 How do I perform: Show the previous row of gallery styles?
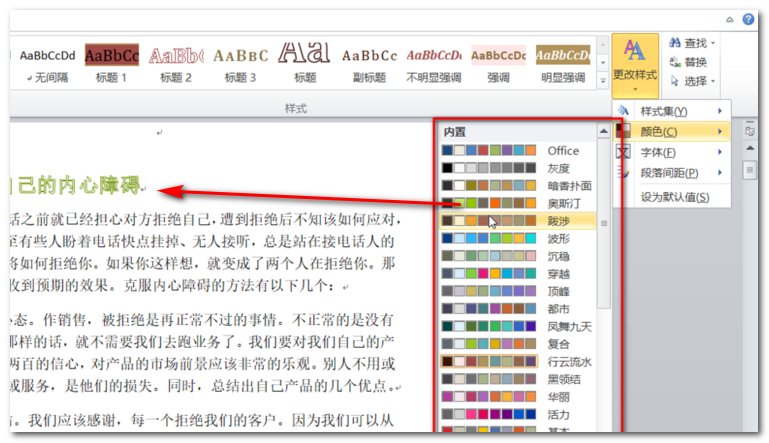pos(603,45)
